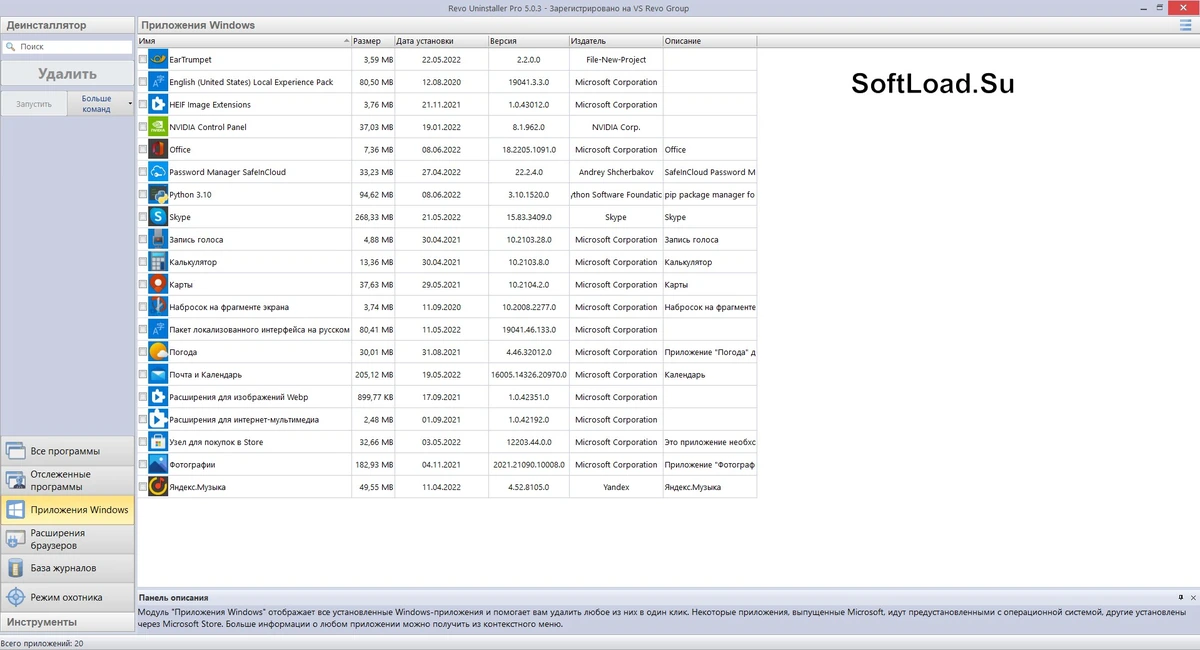Viewport: 1200px width, 650px height.
Task: Click the File-New-Project publisher cell
Action: tap(616, 60)
